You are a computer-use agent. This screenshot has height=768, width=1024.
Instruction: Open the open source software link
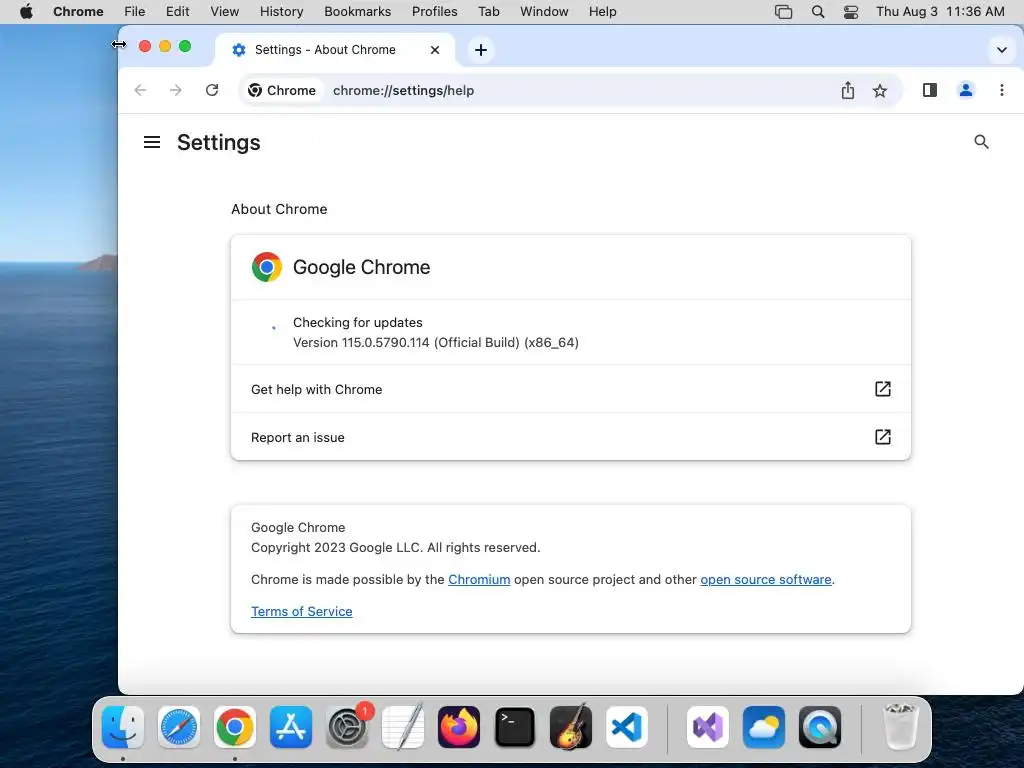766,579
